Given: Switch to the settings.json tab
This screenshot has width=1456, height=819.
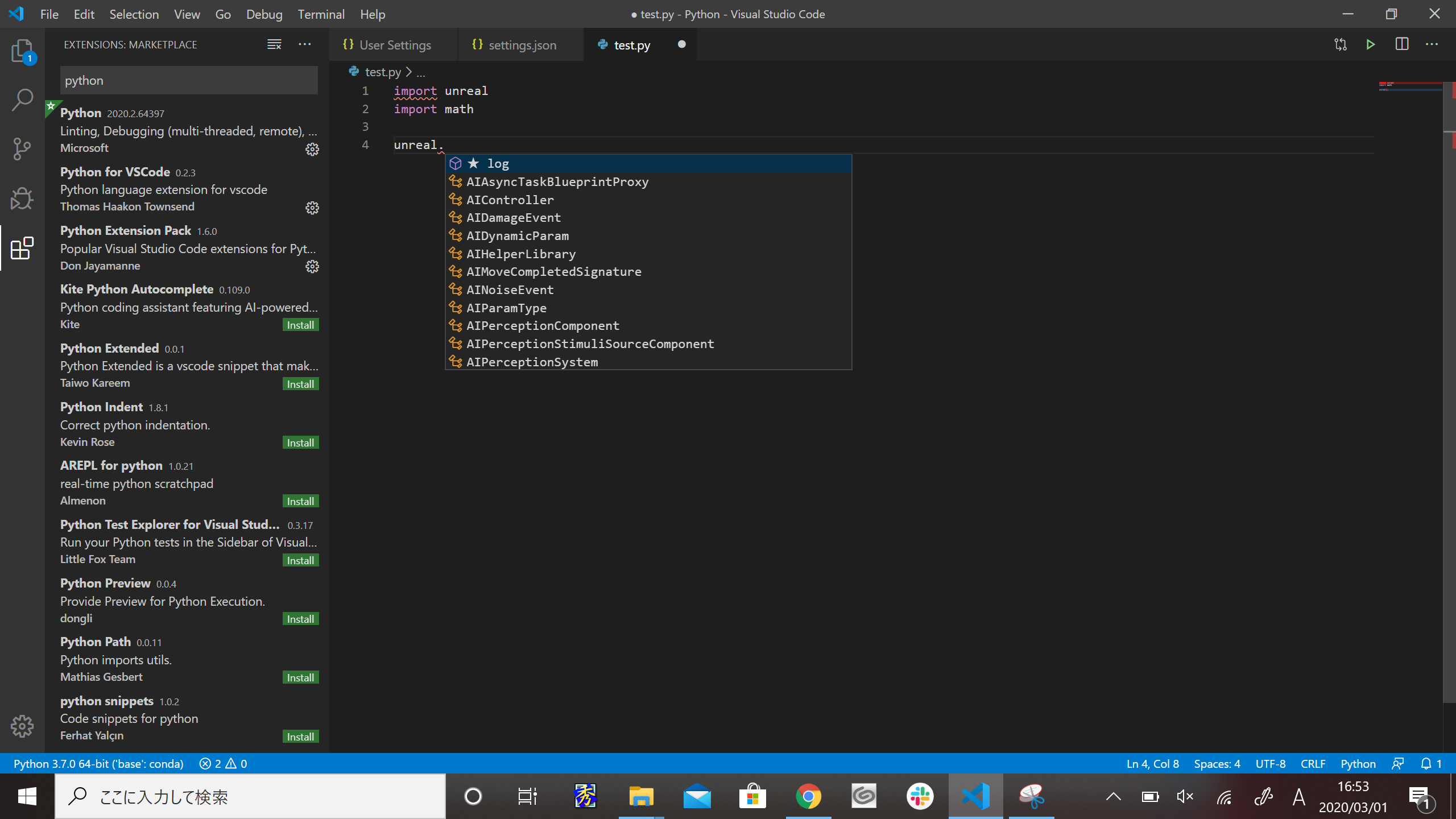Looking at the screenshot, I should pos(522,45).
